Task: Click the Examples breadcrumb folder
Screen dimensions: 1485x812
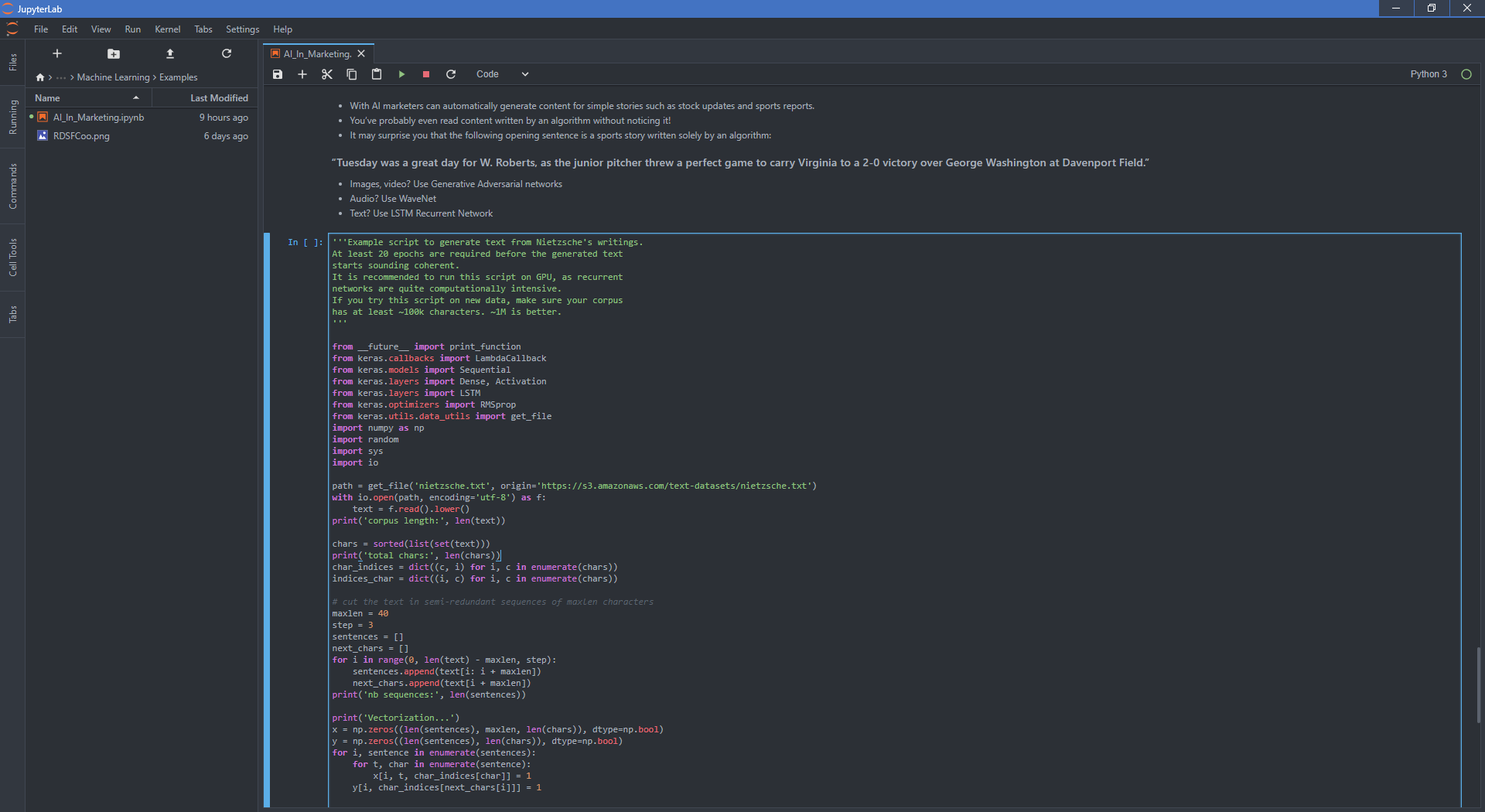Action: (x=179, y=77)
